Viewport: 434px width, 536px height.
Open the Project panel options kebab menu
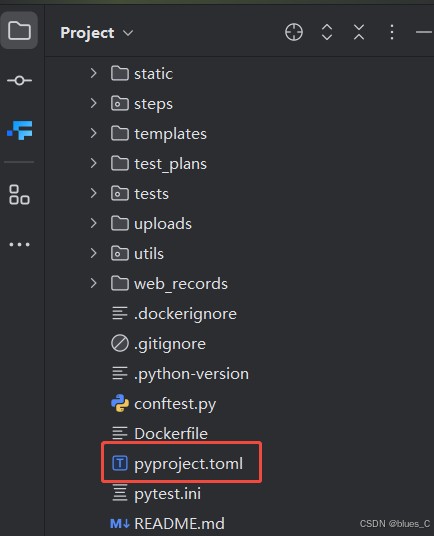[x=392, y=32]
